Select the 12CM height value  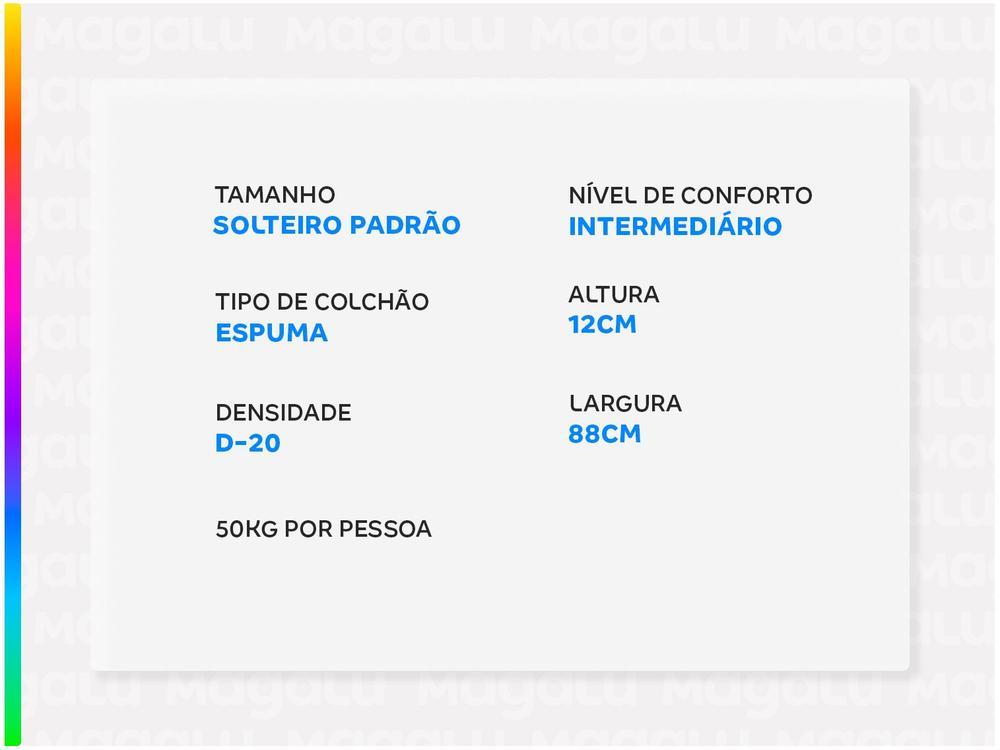click(x=602, y=325)
